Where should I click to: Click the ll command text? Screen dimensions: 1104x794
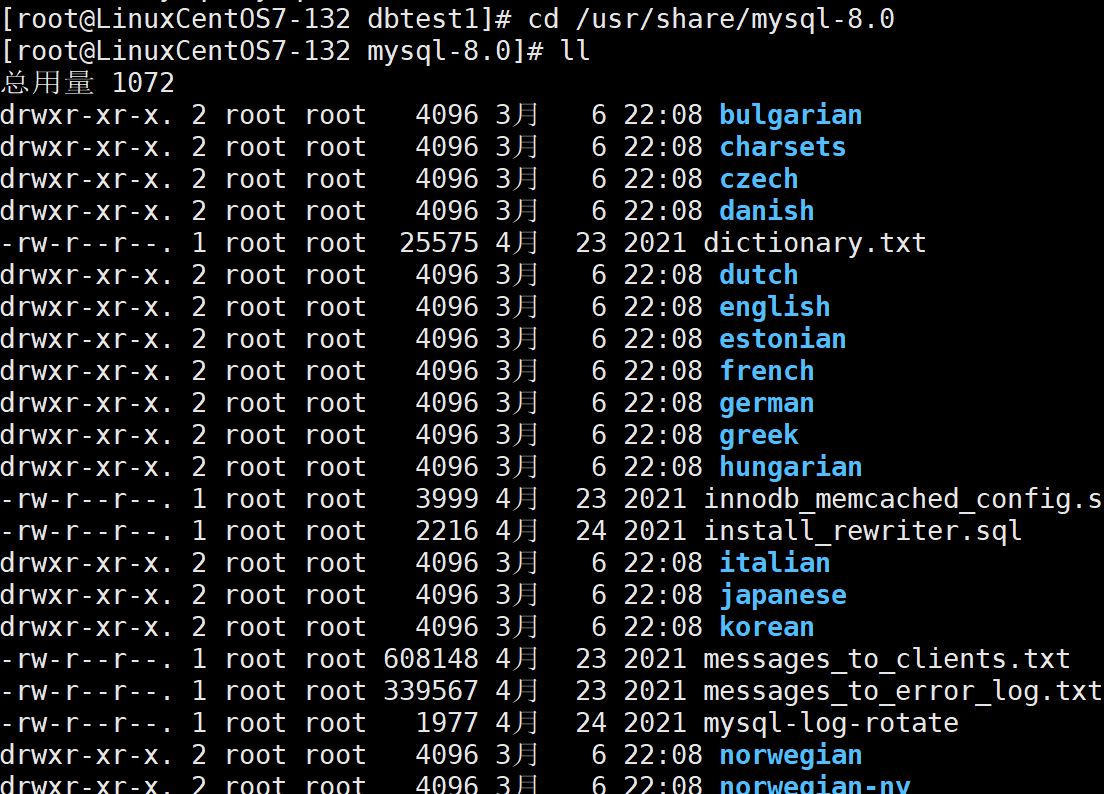click(575, 51)
